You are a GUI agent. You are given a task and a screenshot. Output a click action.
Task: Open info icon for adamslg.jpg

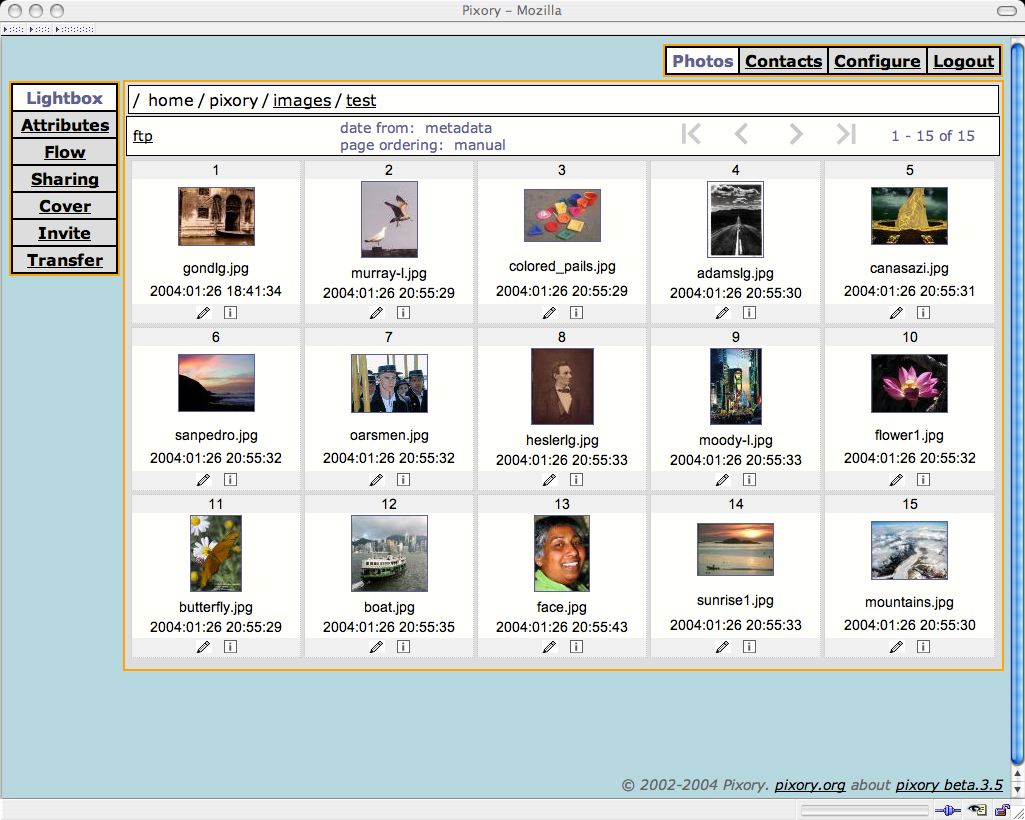[749, 313]
